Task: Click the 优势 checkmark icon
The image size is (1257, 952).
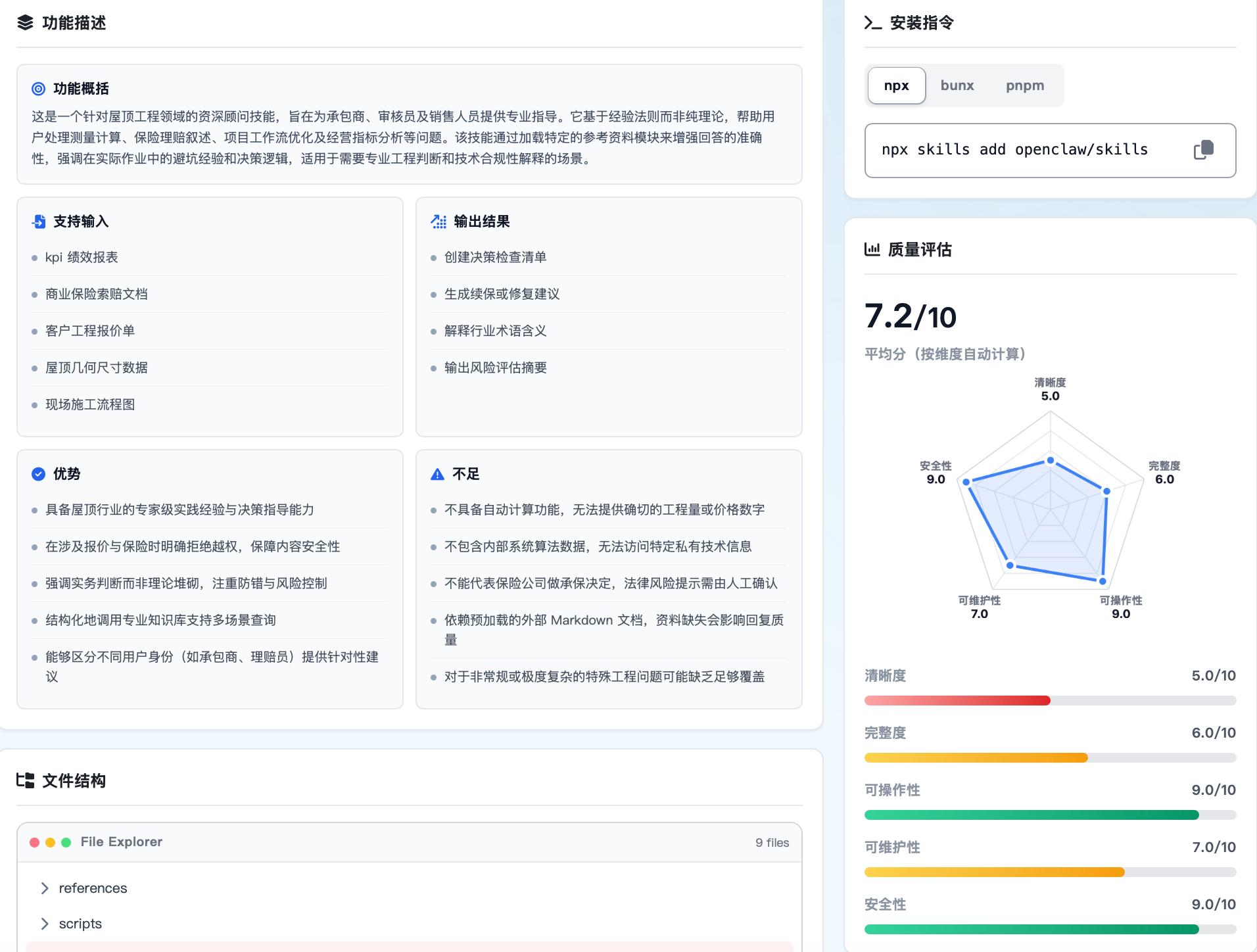Action: pyautogui.click(x=38, y=473)
